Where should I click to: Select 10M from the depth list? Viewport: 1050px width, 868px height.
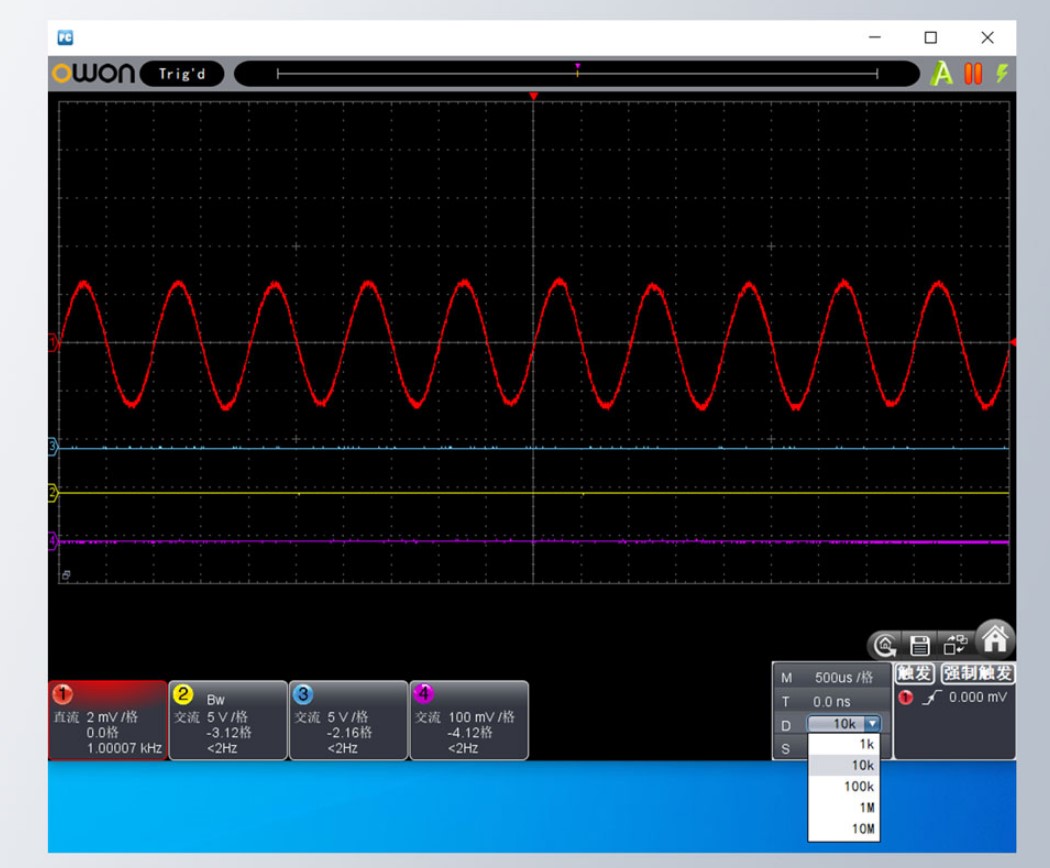tap(844, 828)
